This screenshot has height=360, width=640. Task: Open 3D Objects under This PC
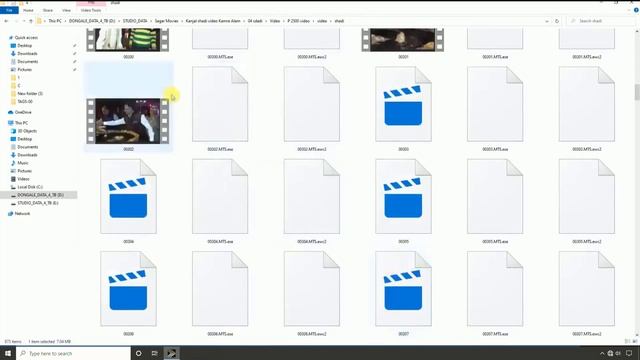pos(27,131)
